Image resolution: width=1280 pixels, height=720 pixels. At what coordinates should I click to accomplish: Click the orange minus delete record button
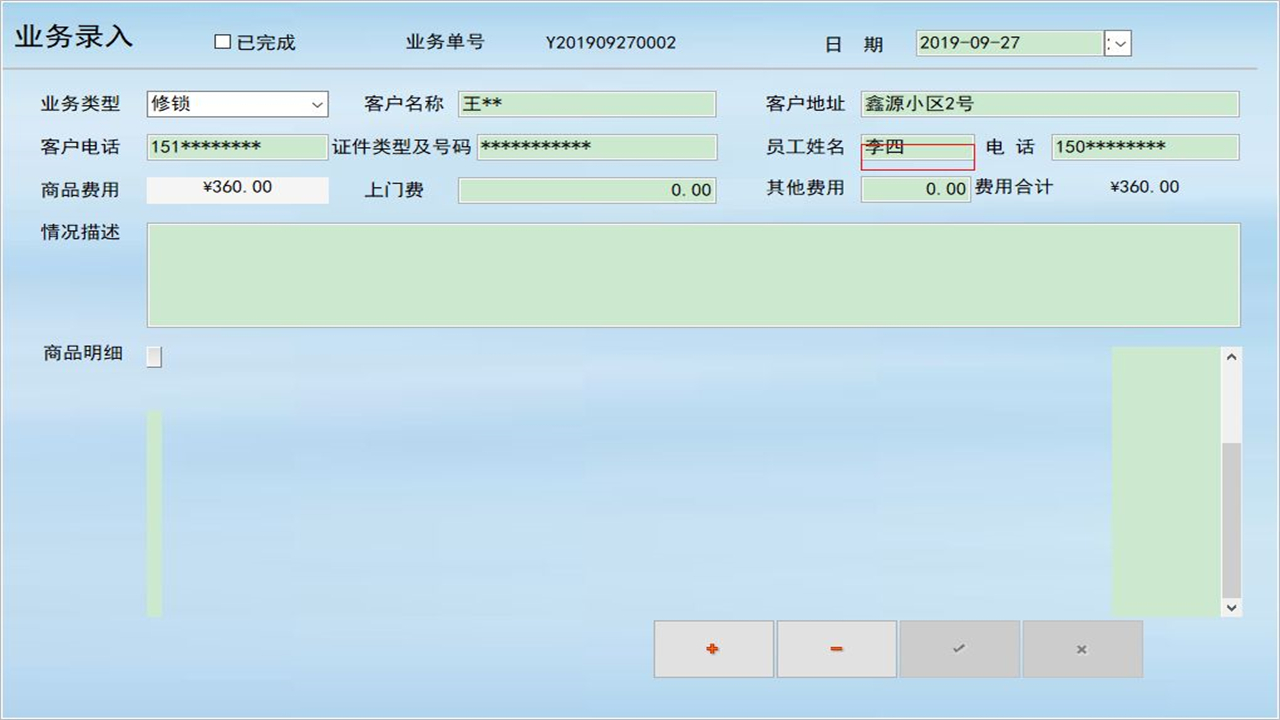coord(836,648)
